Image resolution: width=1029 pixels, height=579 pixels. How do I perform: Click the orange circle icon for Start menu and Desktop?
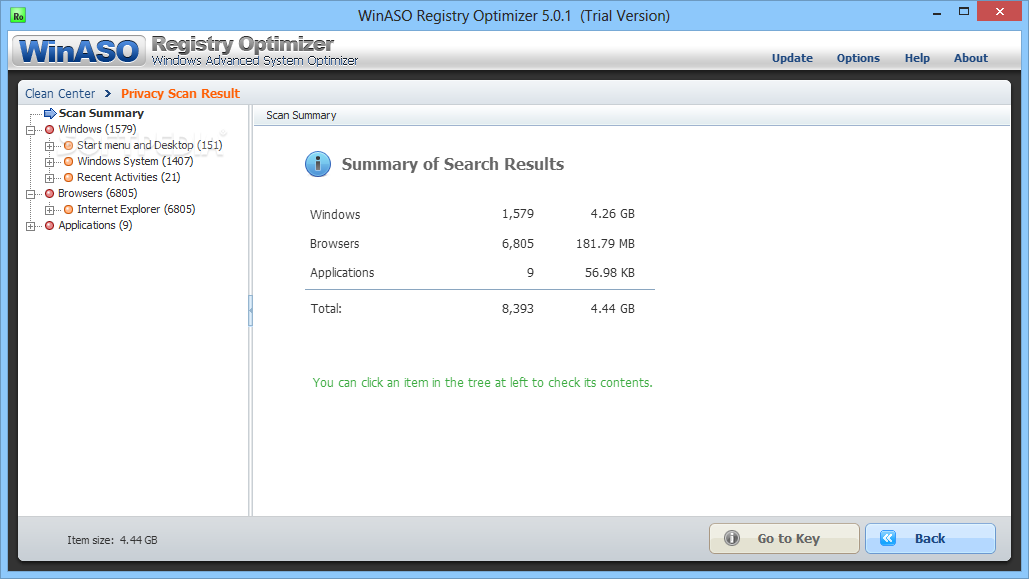tap(68, 145)
